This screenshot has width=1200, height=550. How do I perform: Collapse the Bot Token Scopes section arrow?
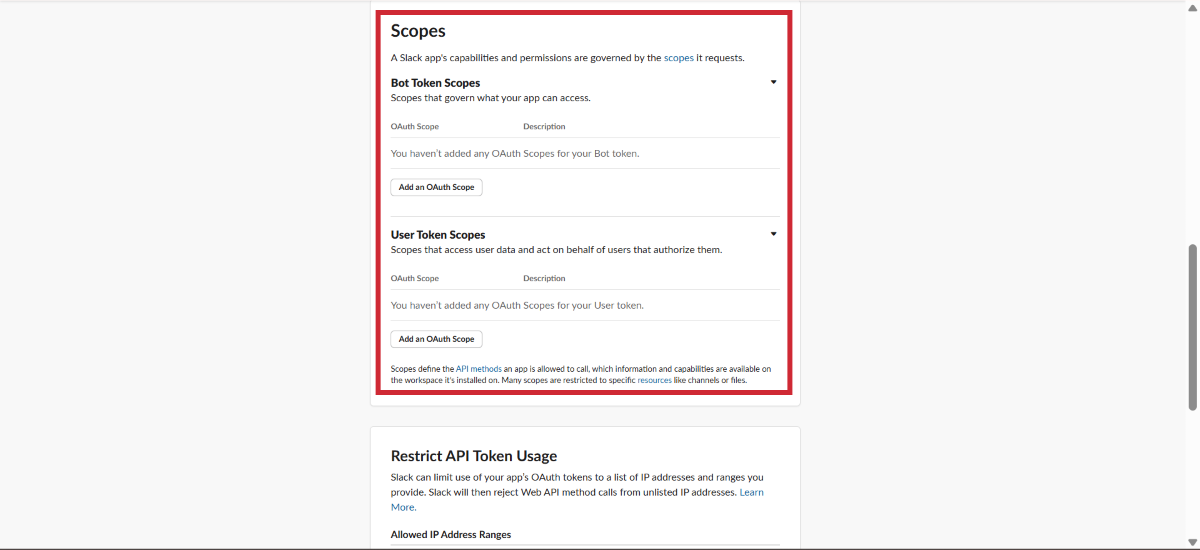pyautogui.click(x=773, y=83)
